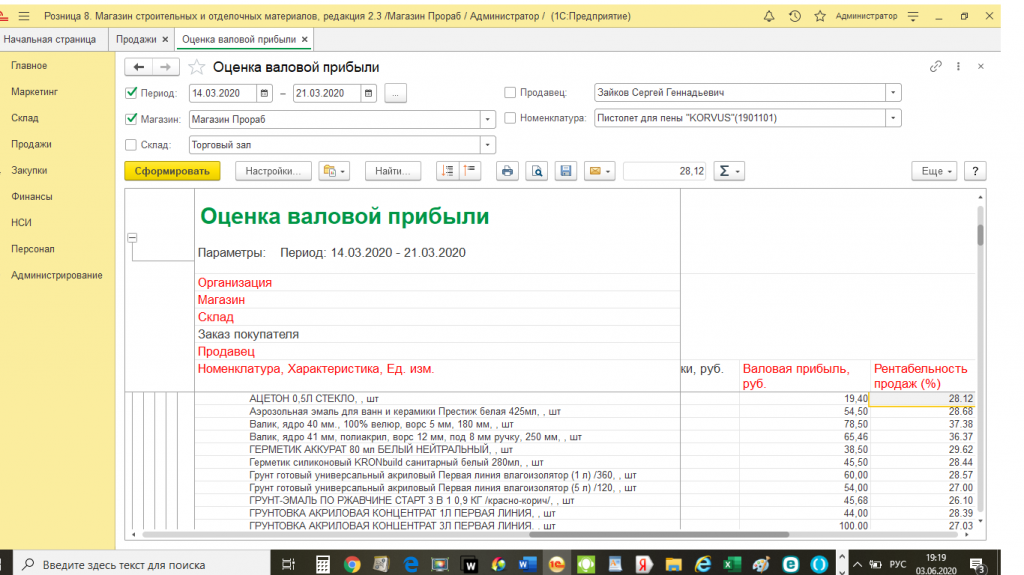Open the Торговый зал dropdown
This screenshot has width=1024, height=575.
487,144
